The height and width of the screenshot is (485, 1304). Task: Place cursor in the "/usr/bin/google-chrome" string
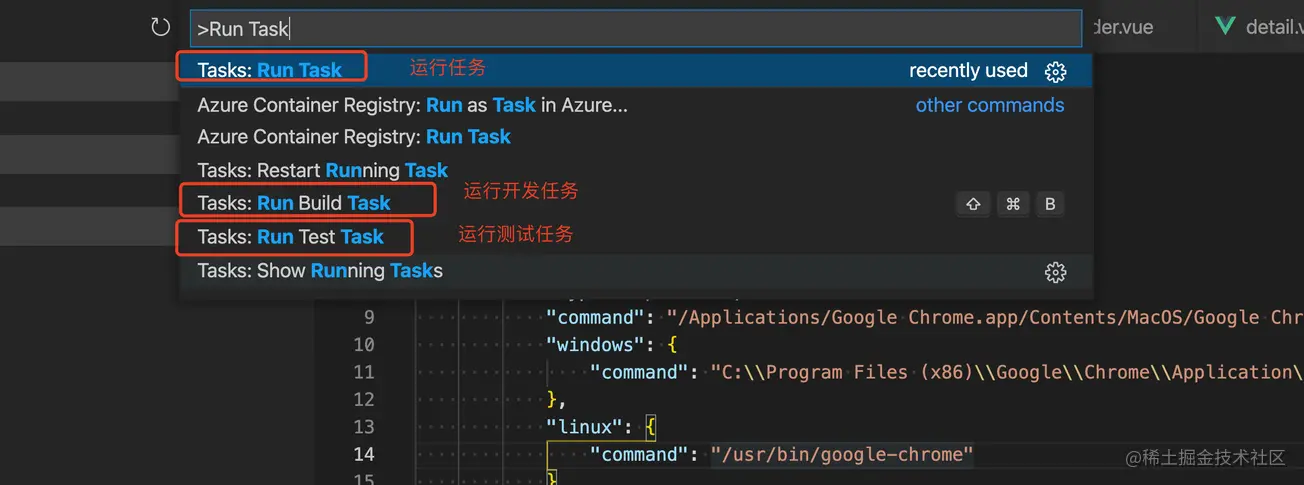[x=841, y=454]
